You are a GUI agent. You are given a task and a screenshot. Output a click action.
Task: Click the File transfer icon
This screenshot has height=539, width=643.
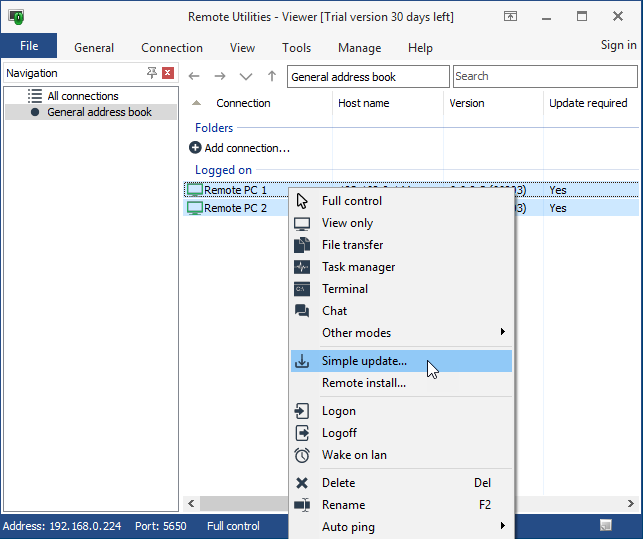point(302,245)
